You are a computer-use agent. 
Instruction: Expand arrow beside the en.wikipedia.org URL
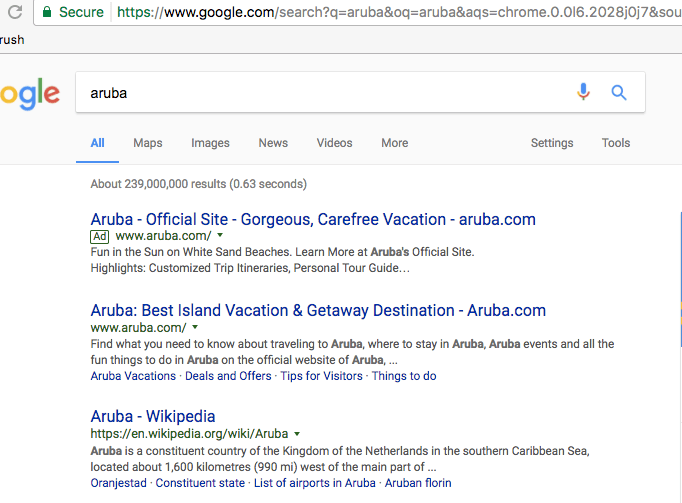297,434
